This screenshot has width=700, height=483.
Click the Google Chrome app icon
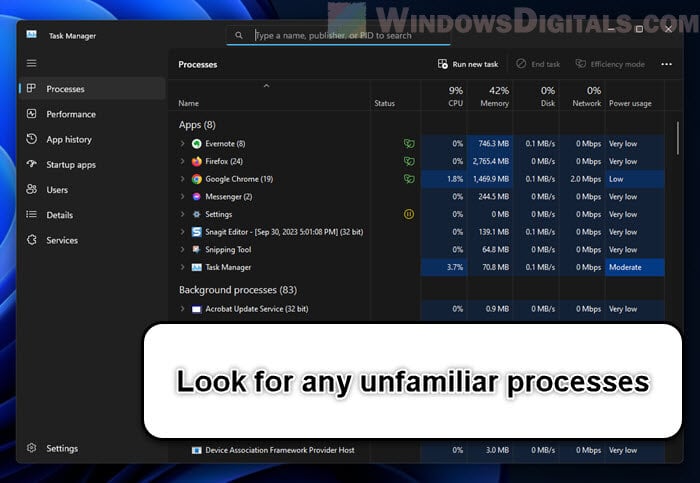[x=196, y=179]
